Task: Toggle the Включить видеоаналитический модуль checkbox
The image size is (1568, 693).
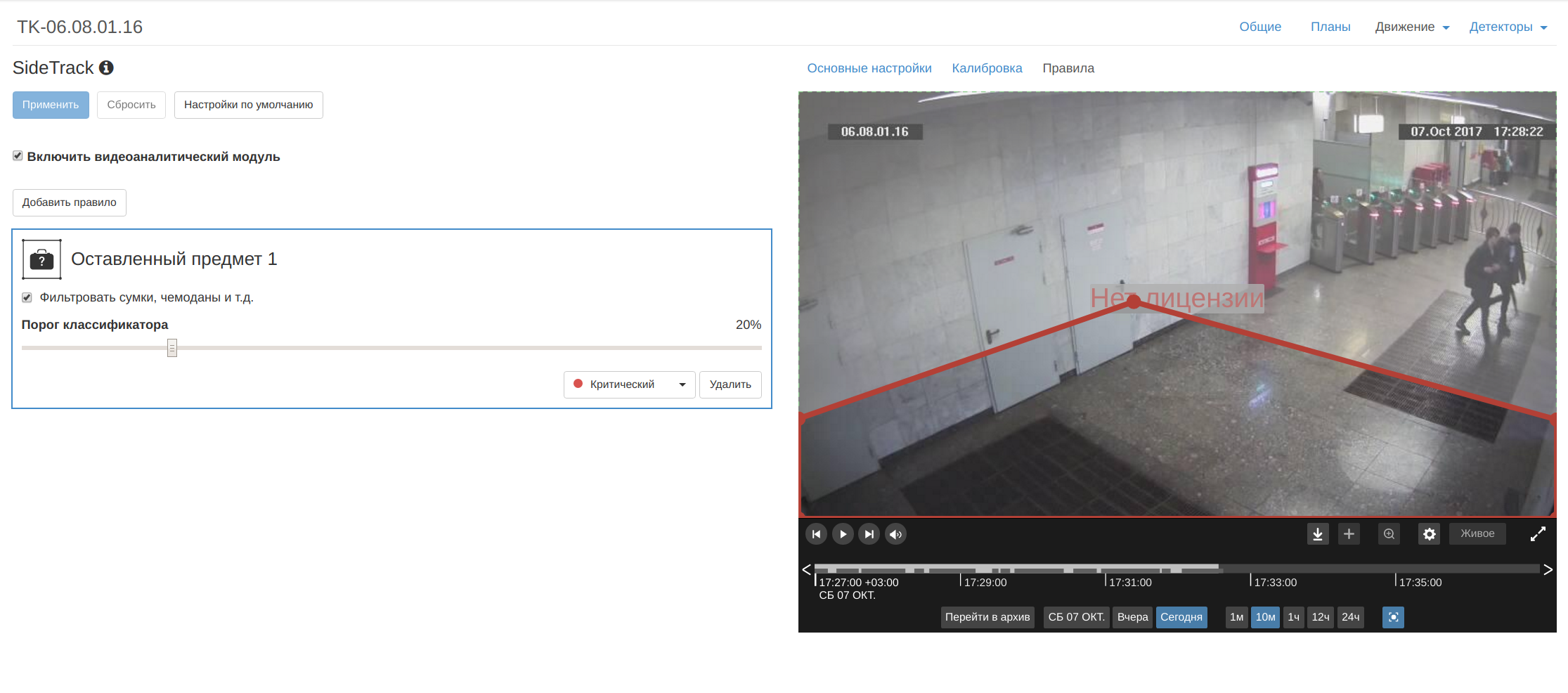Action: [x=18, y=156]
